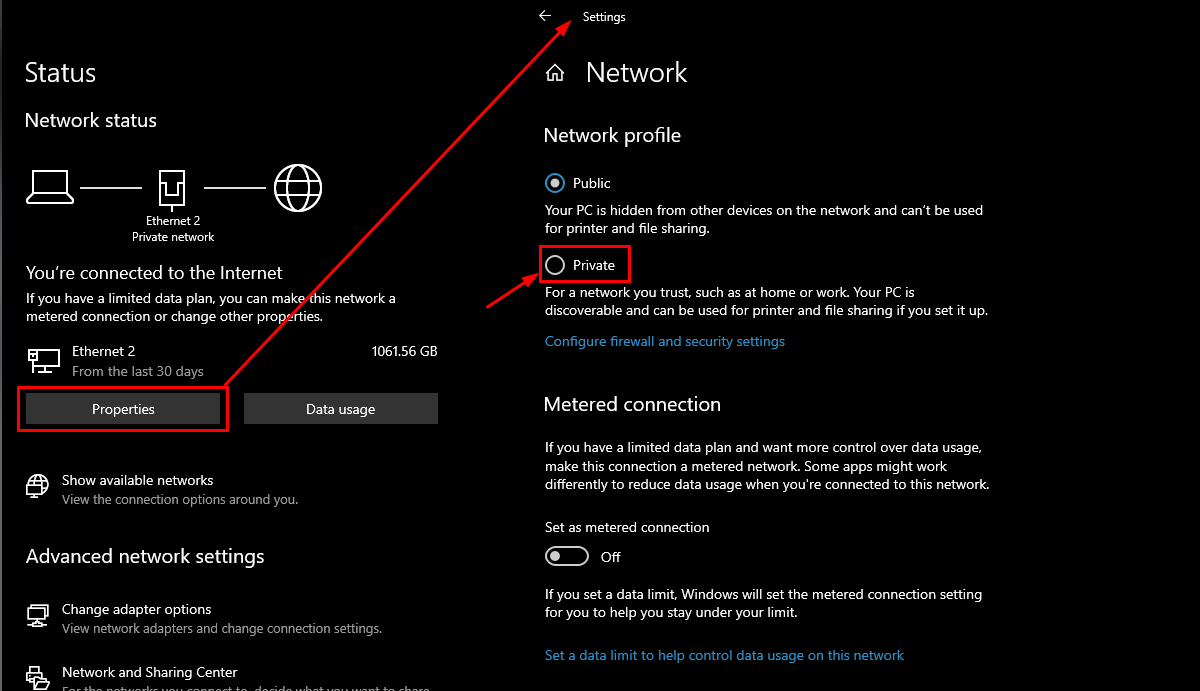Click the Ethernet 2 connection name entry
The width and height of the screenshot is (1200, 691).
click(103, 351)
